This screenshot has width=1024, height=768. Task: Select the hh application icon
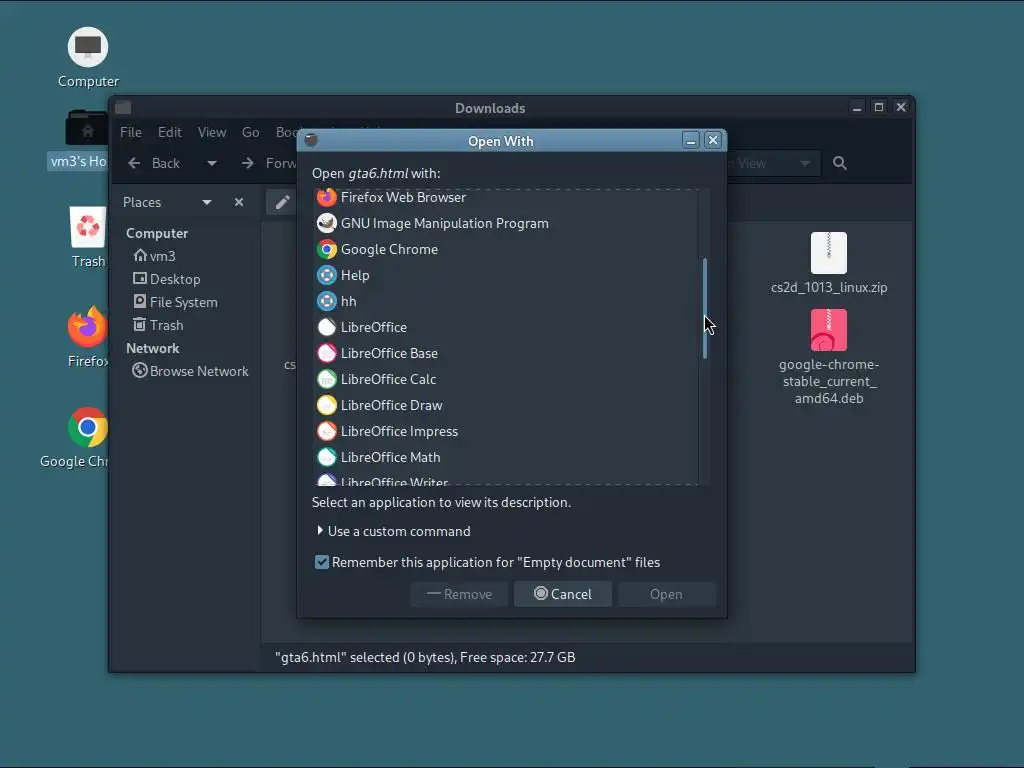point(327,301)
